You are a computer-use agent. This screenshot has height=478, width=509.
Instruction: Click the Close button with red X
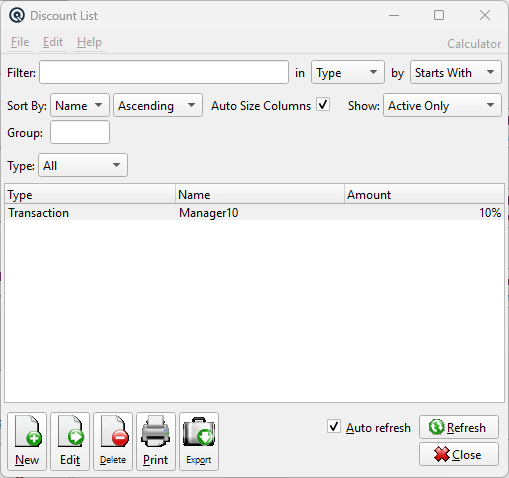[x=459, y=454]
